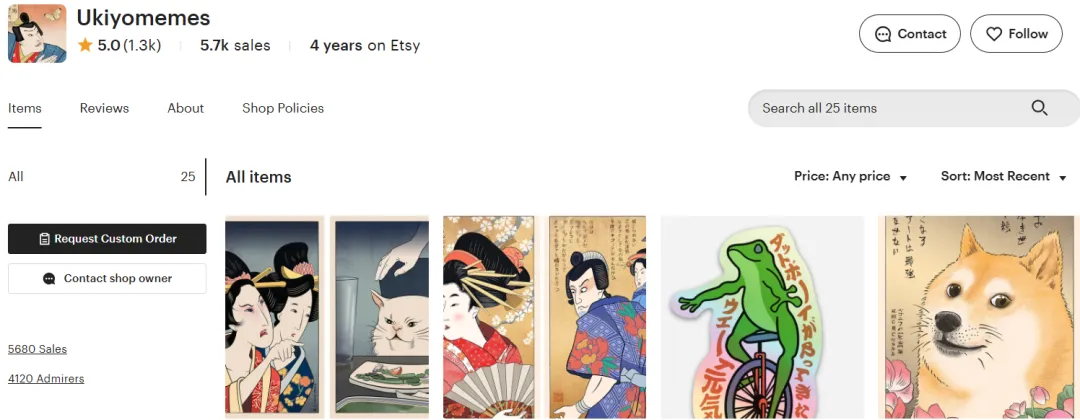Click the 5680 Sales link
Image resolution: width=1080 pixels, height=420 pixels.
[37, 349]
